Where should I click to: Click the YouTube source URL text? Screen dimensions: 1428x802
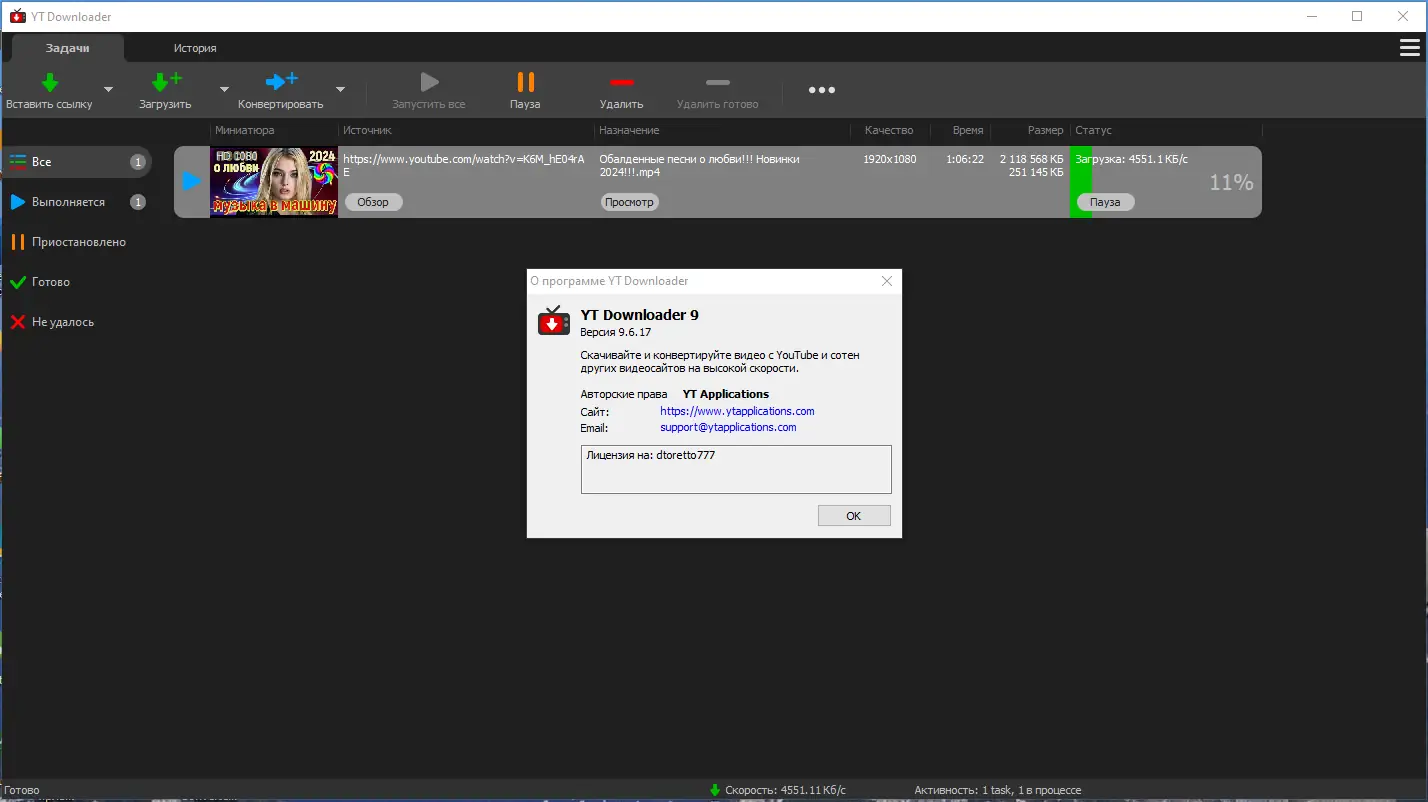tap(464, 165)
